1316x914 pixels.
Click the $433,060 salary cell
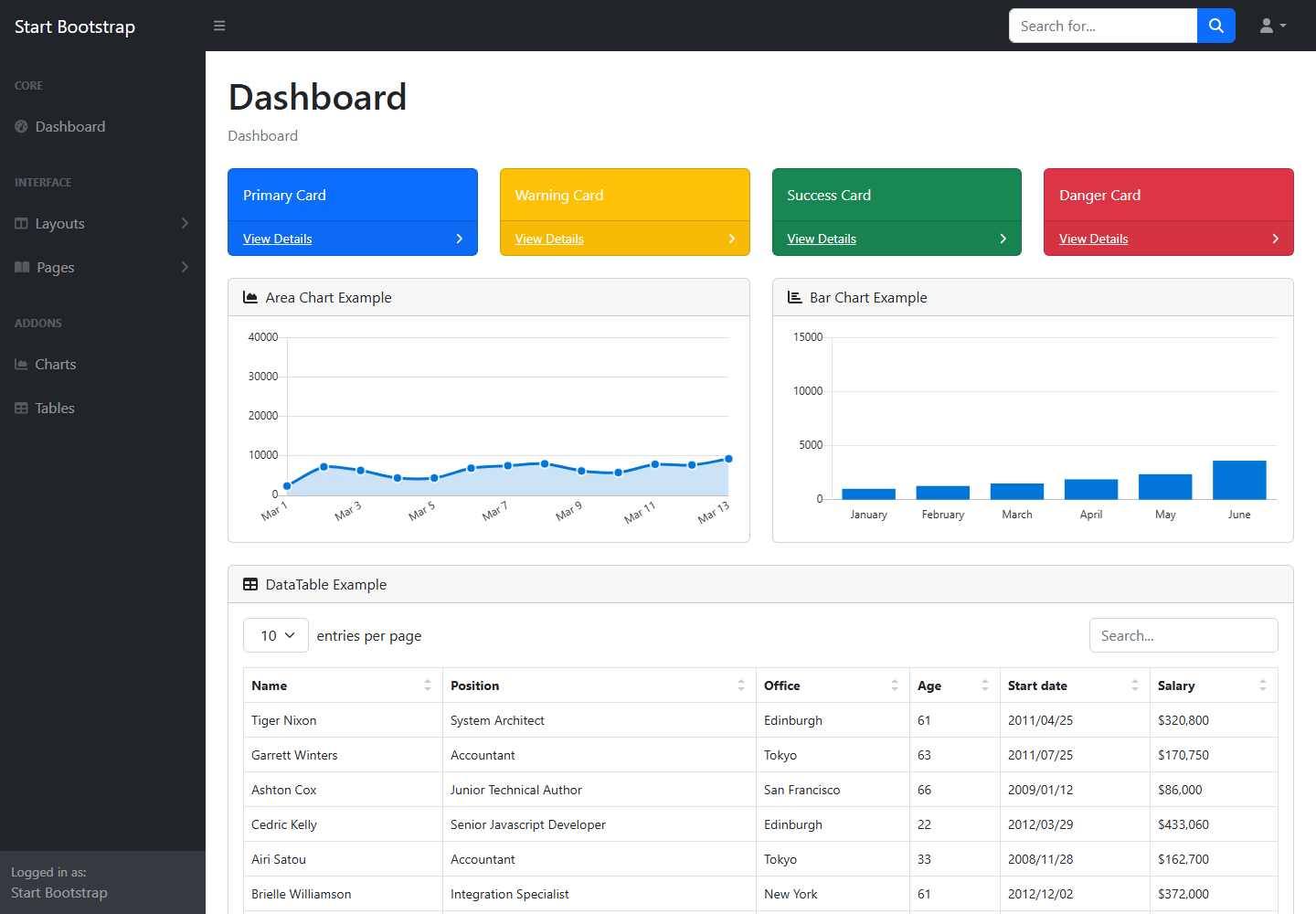1214,824
